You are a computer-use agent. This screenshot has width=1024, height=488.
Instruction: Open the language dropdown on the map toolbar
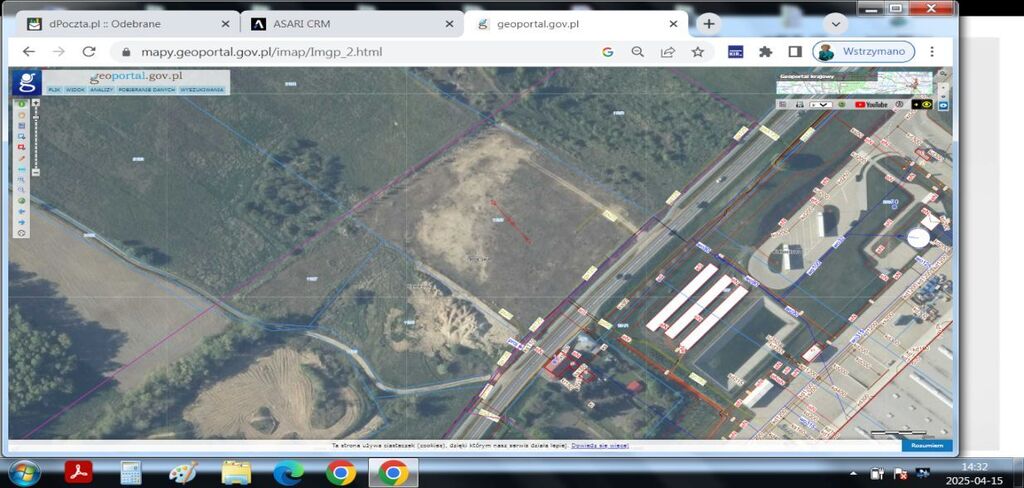coord(821,104)
